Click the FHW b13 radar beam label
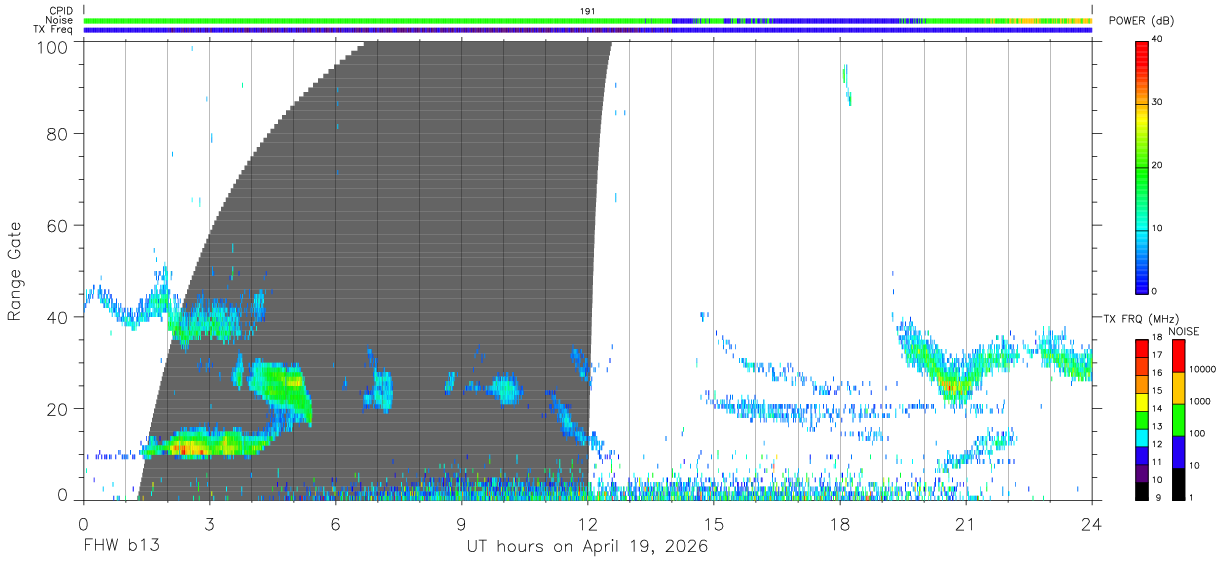The width and height of the screenshot is (1228, 567). [121, 547]
